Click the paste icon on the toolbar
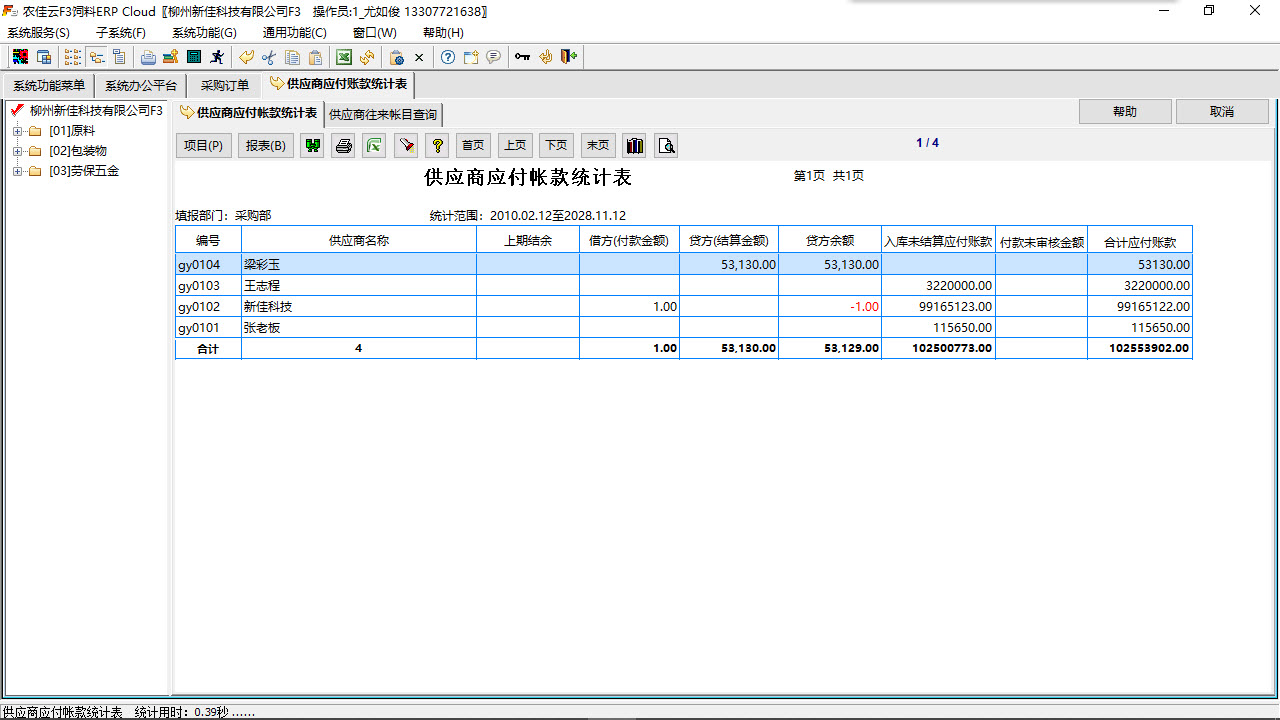Screen dimensions: 1280x720 point(315,57)
